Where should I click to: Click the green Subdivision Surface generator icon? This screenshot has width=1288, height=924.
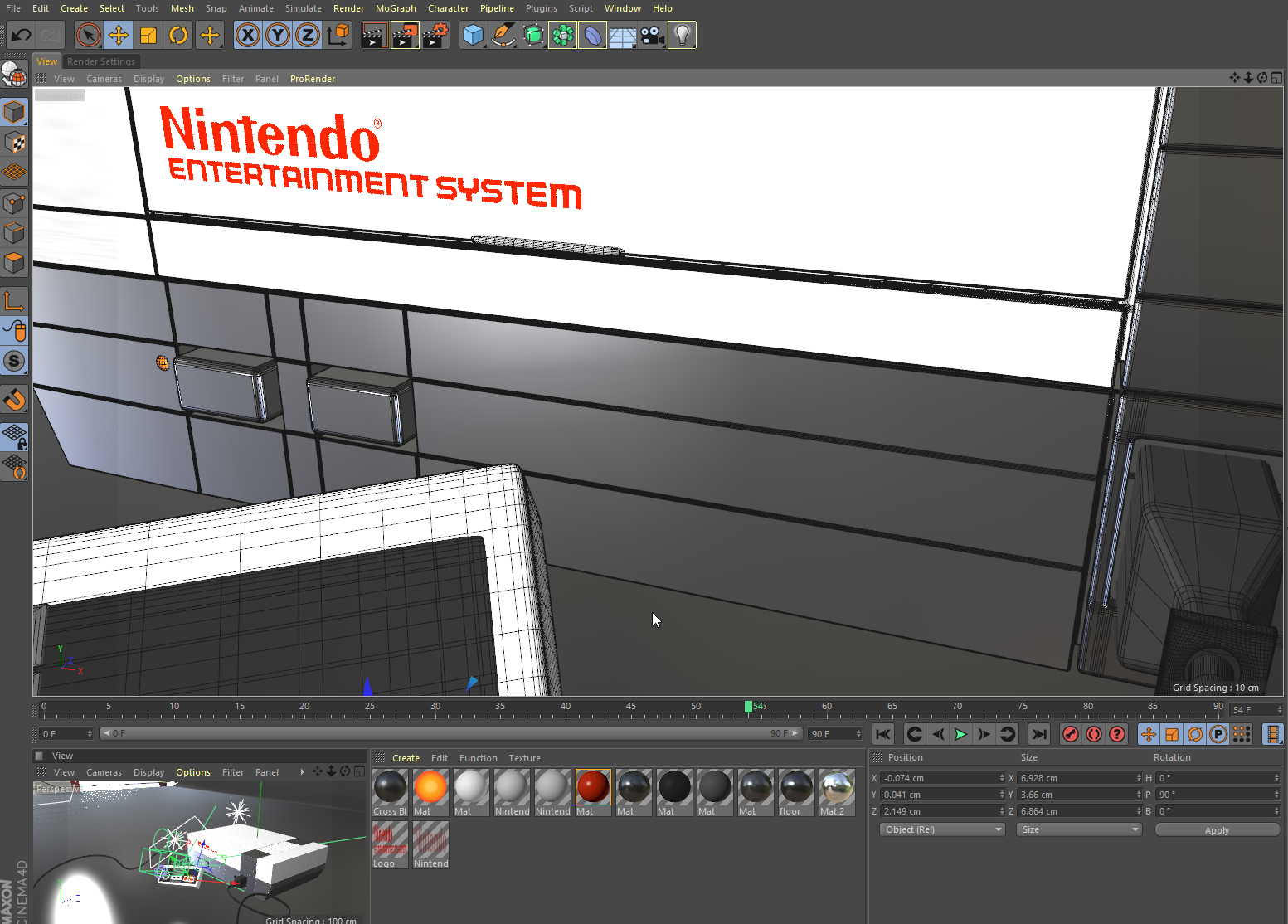pos(532,36)
